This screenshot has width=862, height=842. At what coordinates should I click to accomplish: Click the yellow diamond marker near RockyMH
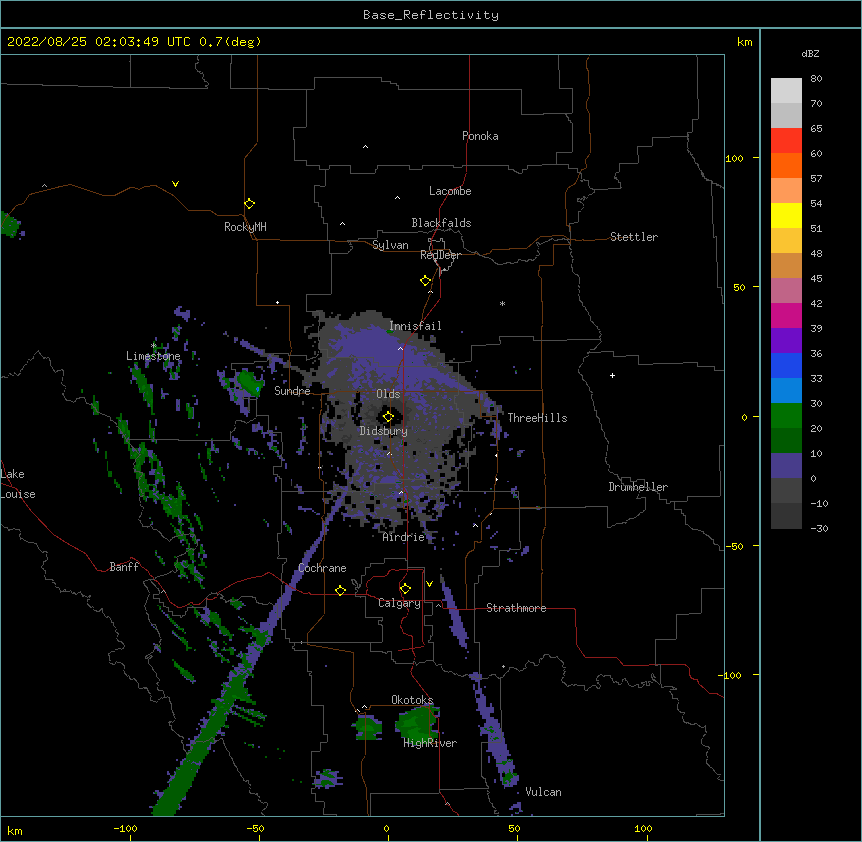coord(249,204)
